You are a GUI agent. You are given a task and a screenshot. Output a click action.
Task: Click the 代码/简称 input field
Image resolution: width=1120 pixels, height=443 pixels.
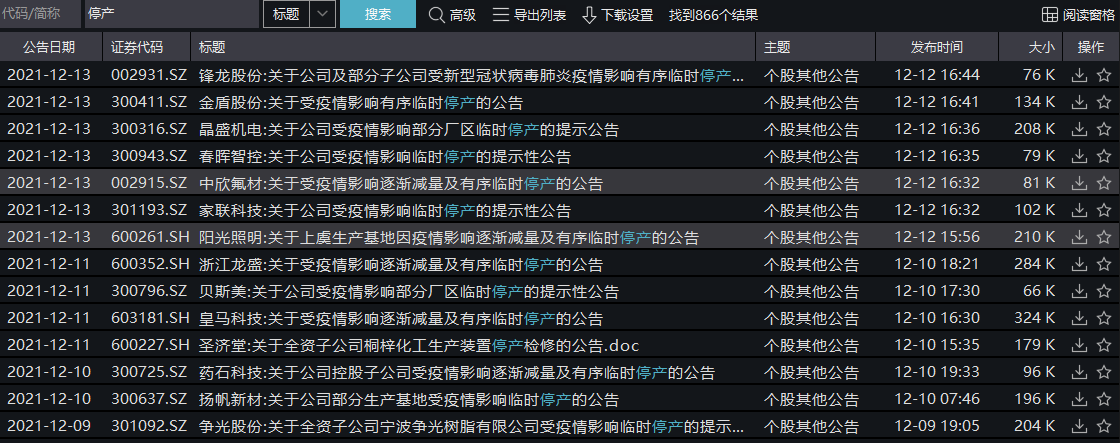40,14
